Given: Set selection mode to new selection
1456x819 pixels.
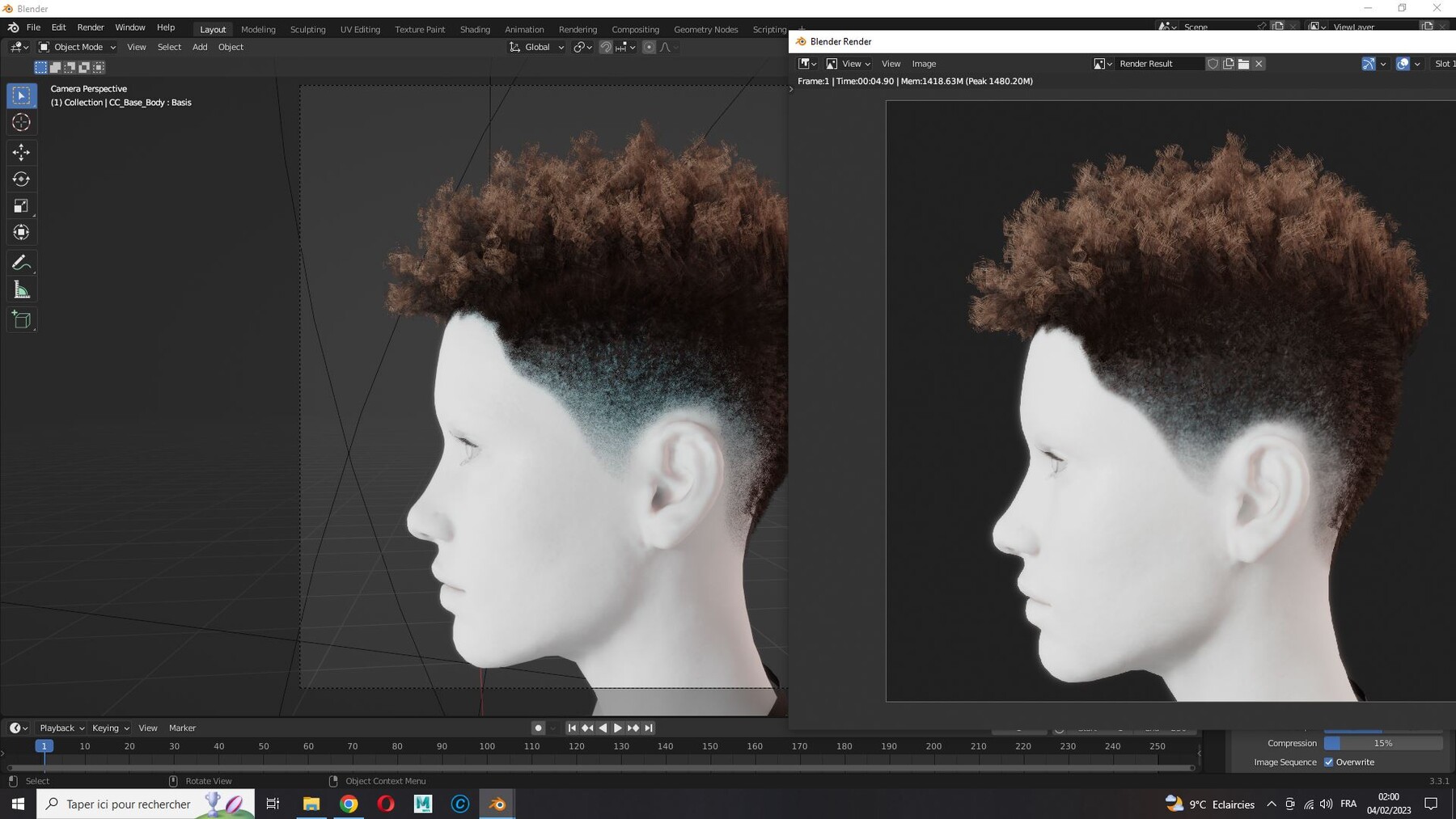Looking at the screenshot, I should pos(40,67).
